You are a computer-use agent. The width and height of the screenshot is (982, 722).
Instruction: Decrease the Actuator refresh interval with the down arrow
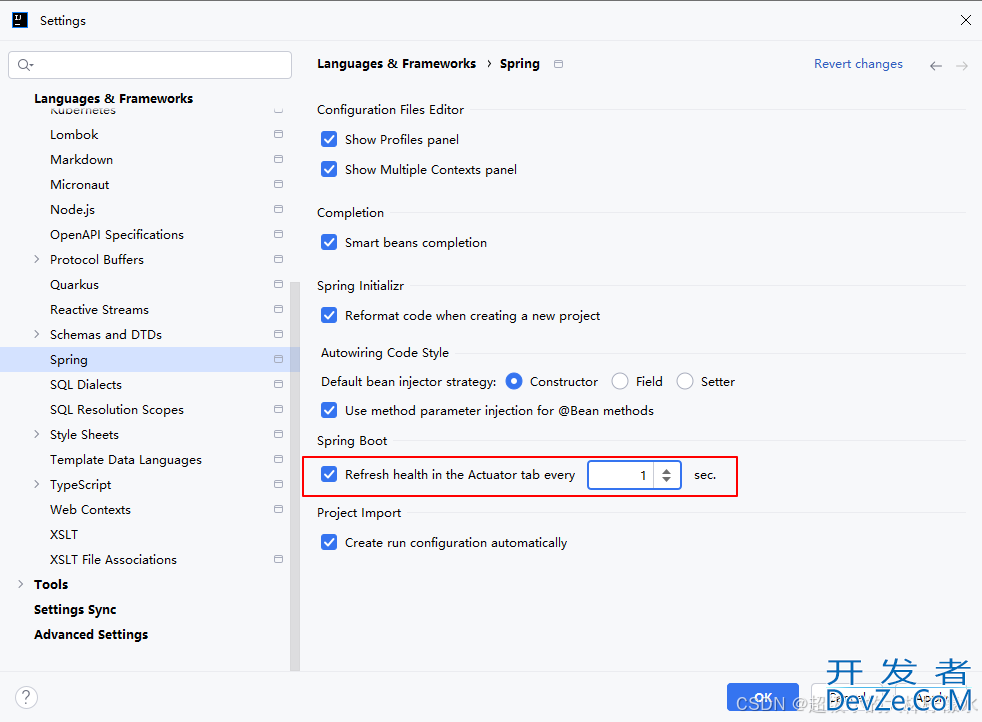666,480
